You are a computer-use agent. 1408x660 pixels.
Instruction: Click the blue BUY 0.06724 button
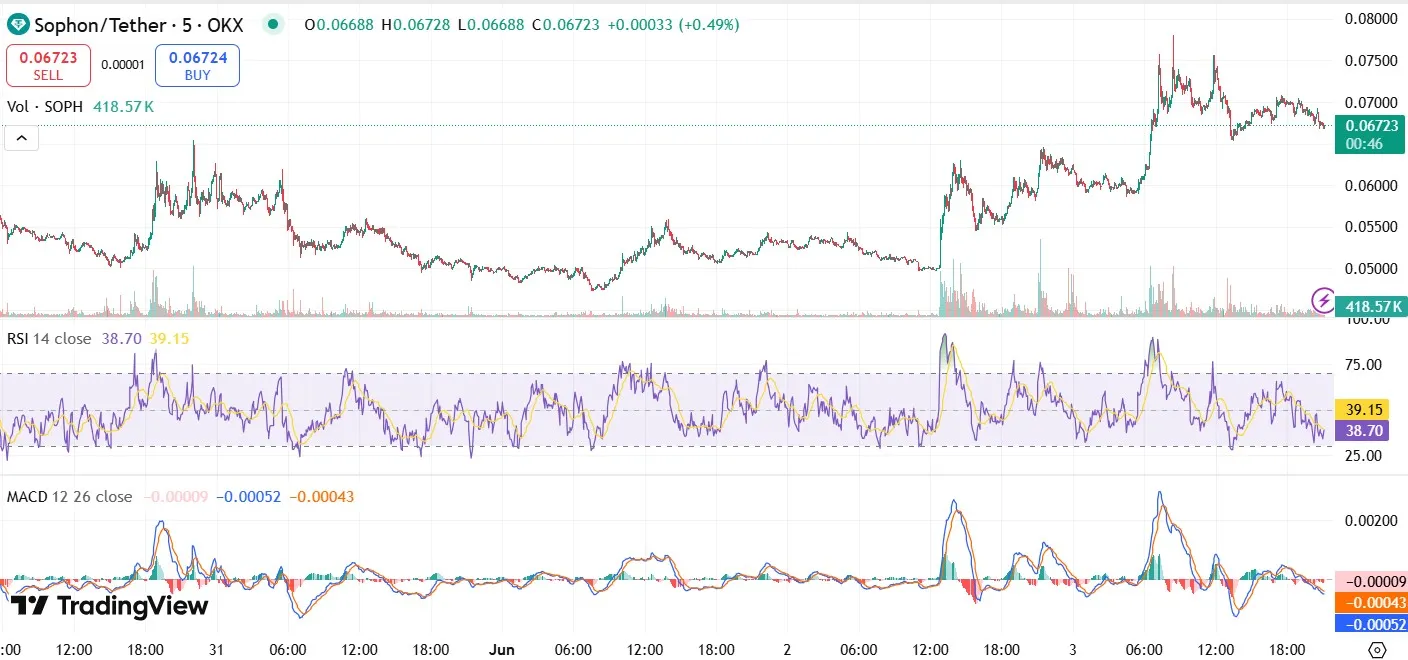click(x=196, y=63)
